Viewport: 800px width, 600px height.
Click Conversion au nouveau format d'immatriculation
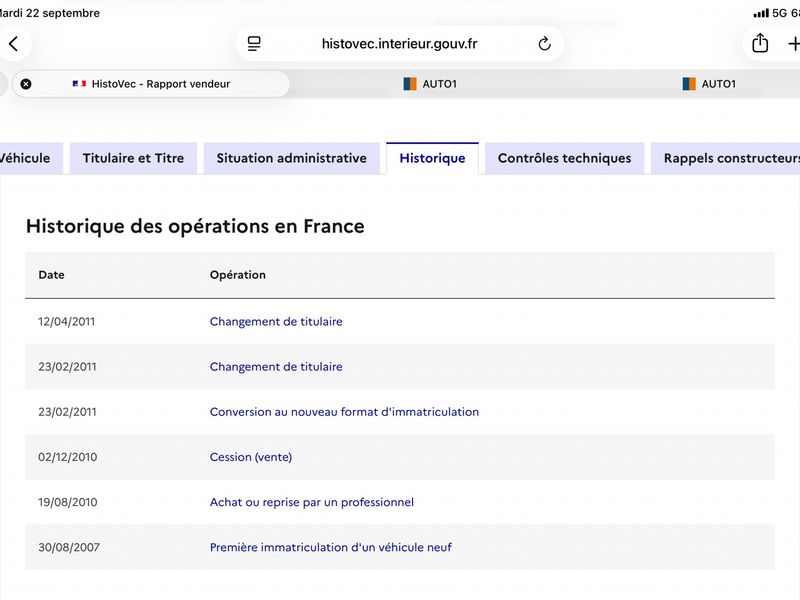click(344, 412)
